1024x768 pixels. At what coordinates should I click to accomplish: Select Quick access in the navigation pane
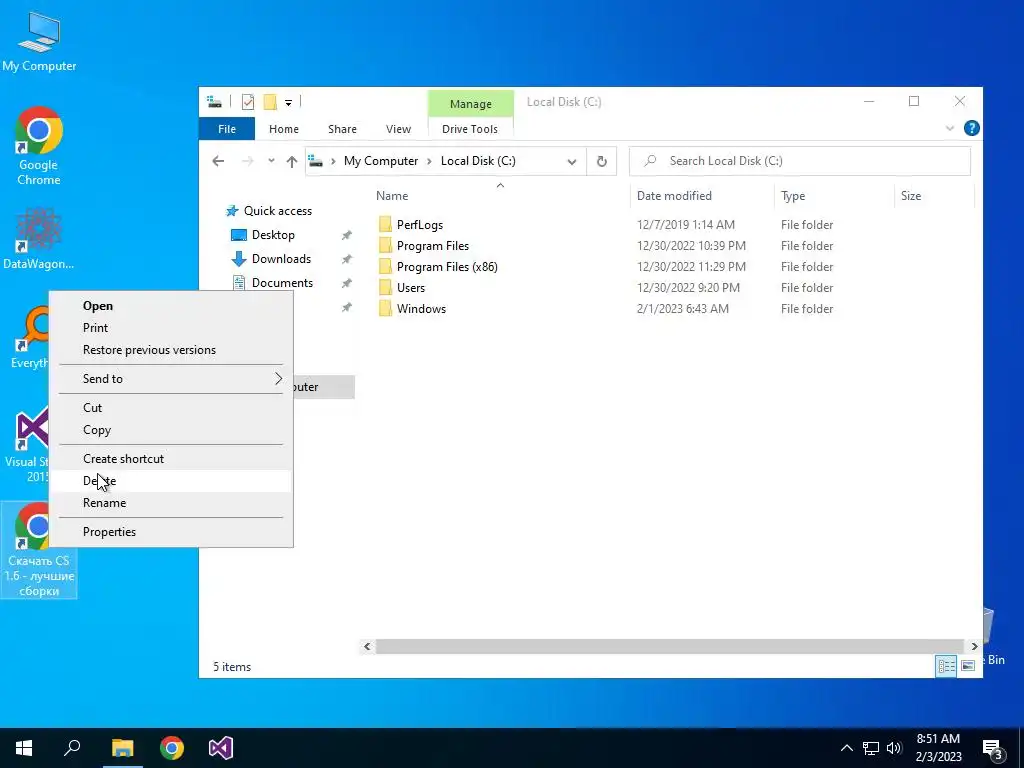click(278, 211)
